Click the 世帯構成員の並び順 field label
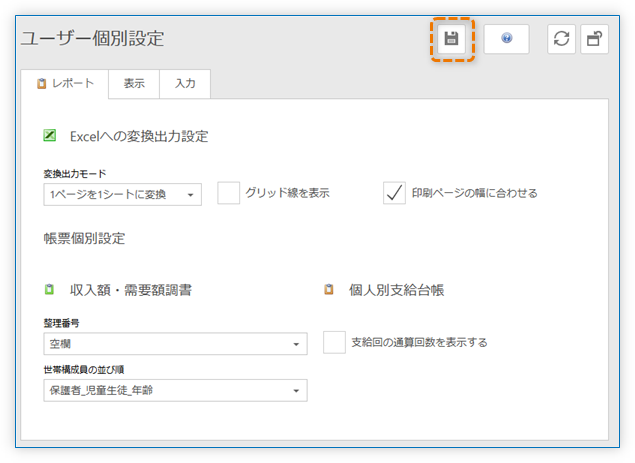Screen dimensions: 635x463 pos(84,370)
